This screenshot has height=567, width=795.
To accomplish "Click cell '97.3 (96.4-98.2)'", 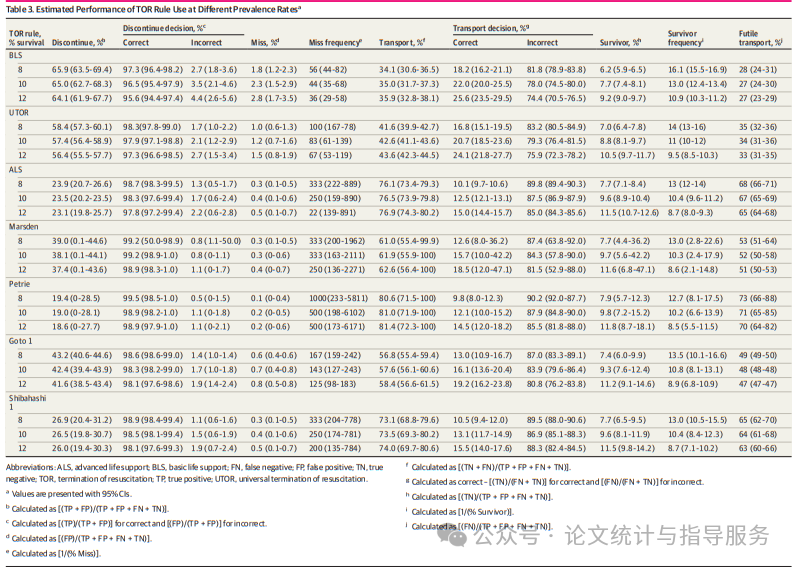I will (153, 69).
